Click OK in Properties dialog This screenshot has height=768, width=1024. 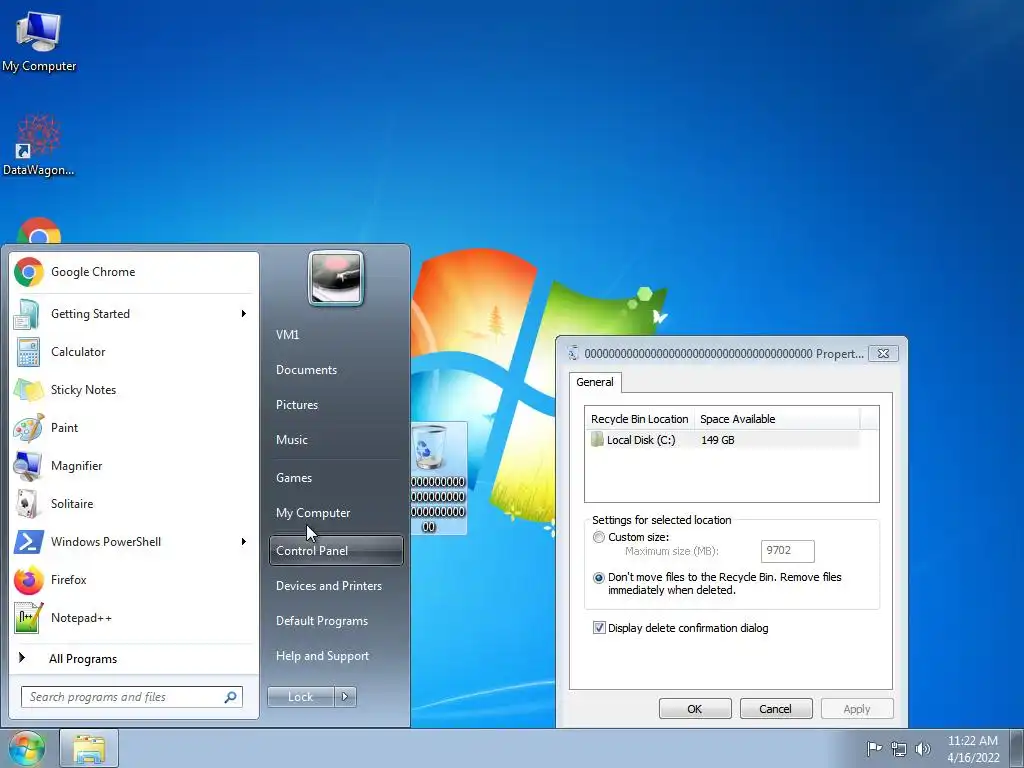[x=695, y=709]
